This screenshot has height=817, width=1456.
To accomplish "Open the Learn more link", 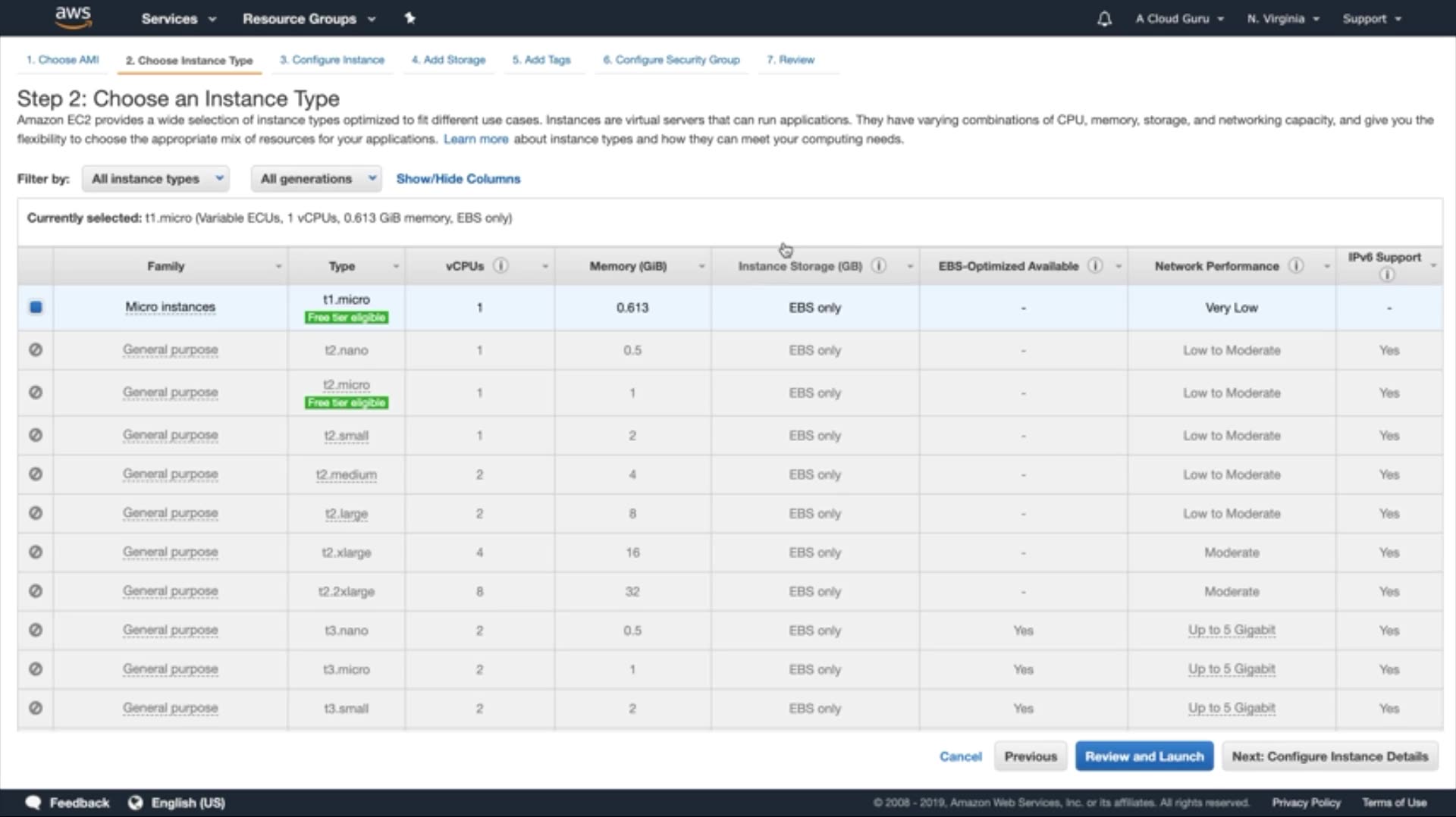I will point(475,139).
